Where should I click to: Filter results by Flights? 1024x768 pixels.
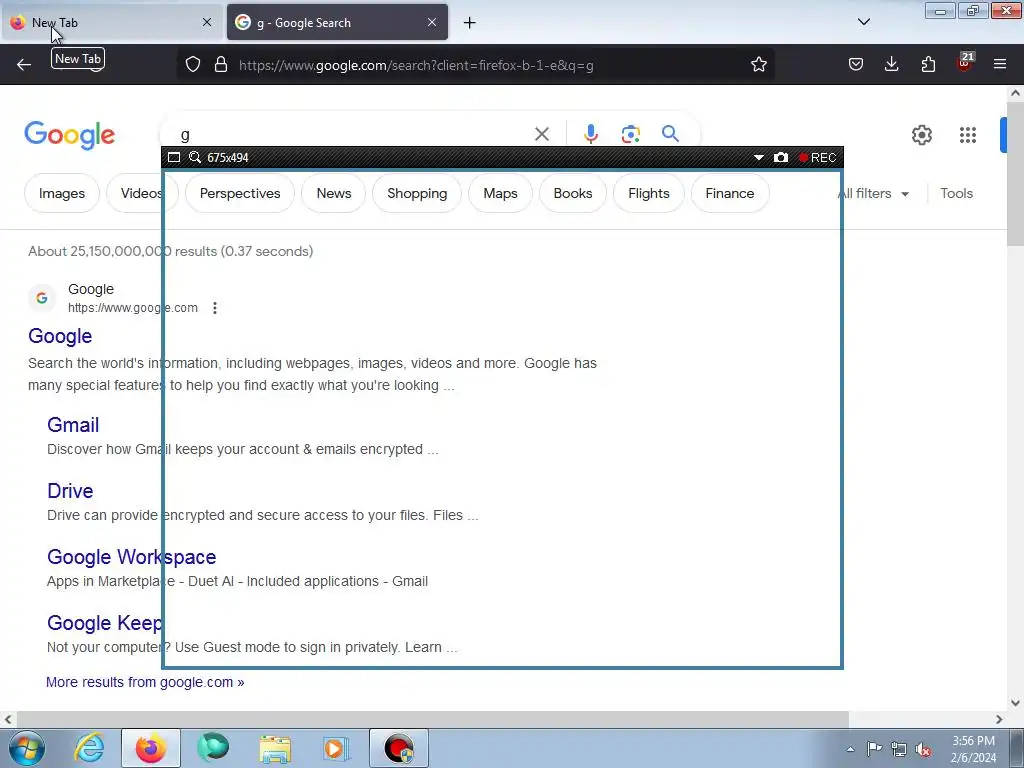[648, 193]
